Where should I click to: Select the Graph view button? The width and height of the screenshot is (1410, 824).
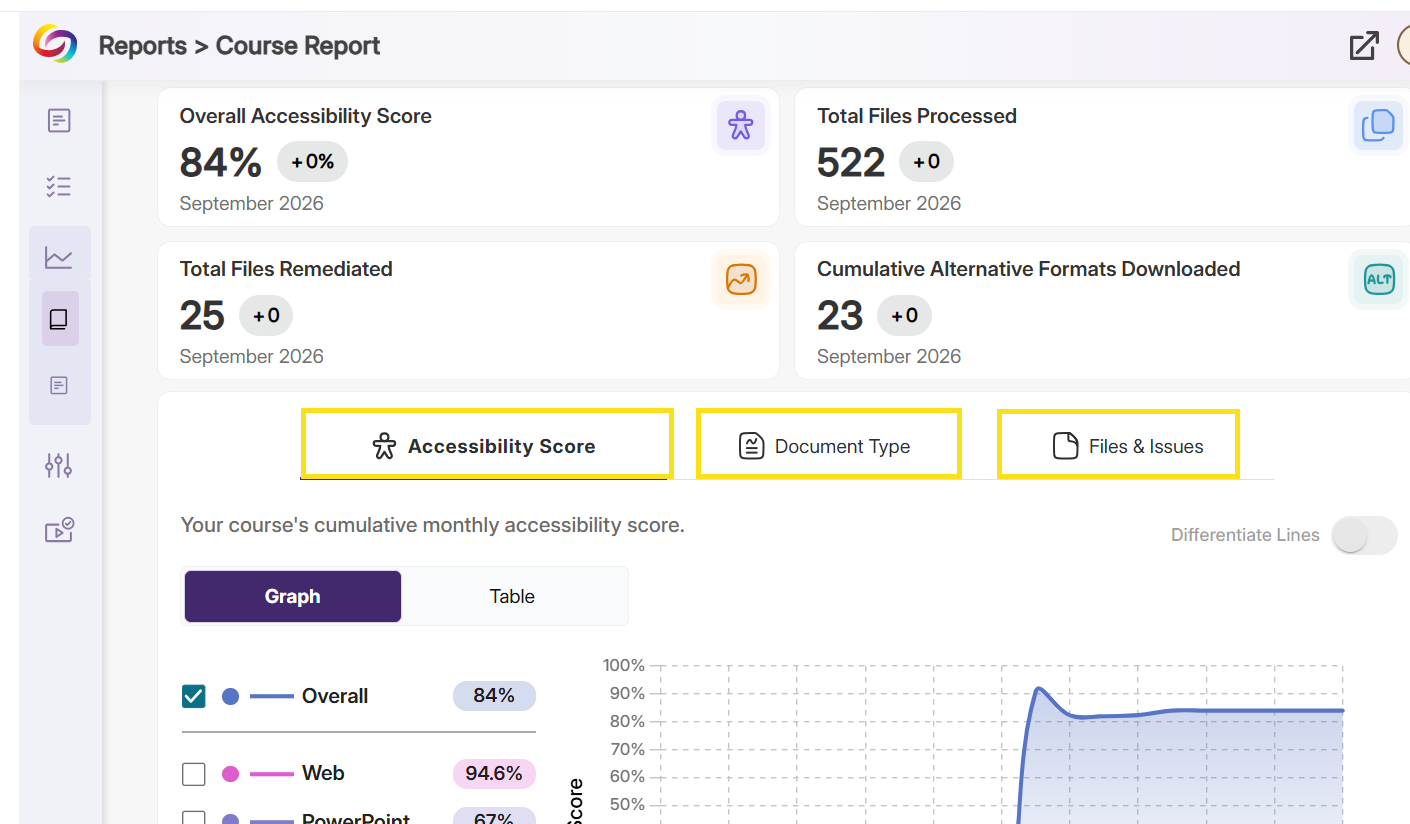293,596
